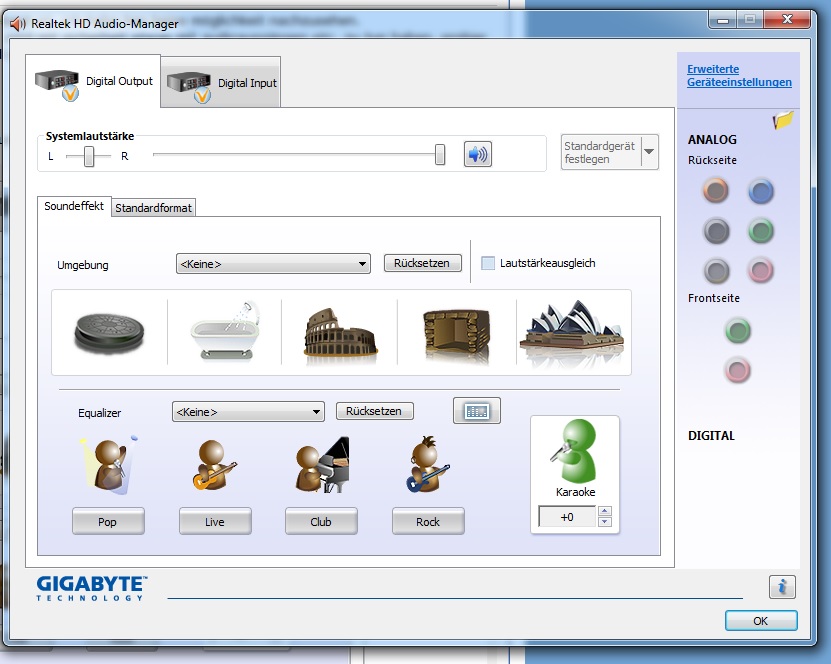
Task: Apply the Rock equalizer button
Action: tap(428, 521)
